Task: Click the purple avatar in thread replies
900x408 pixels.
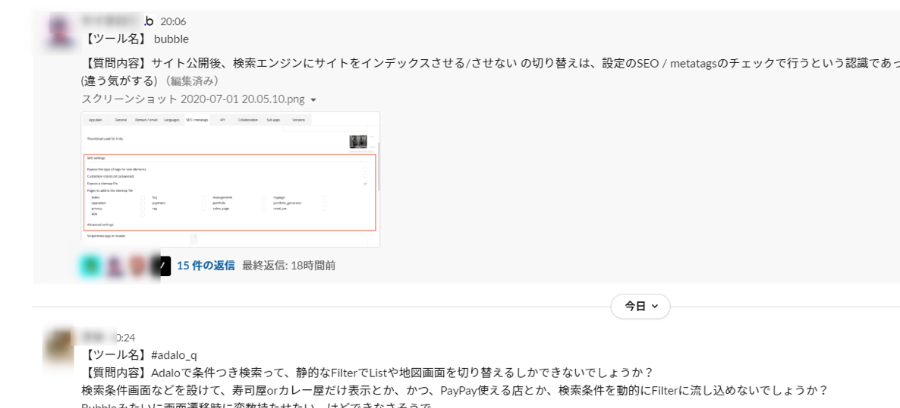Action: [114, 266]
